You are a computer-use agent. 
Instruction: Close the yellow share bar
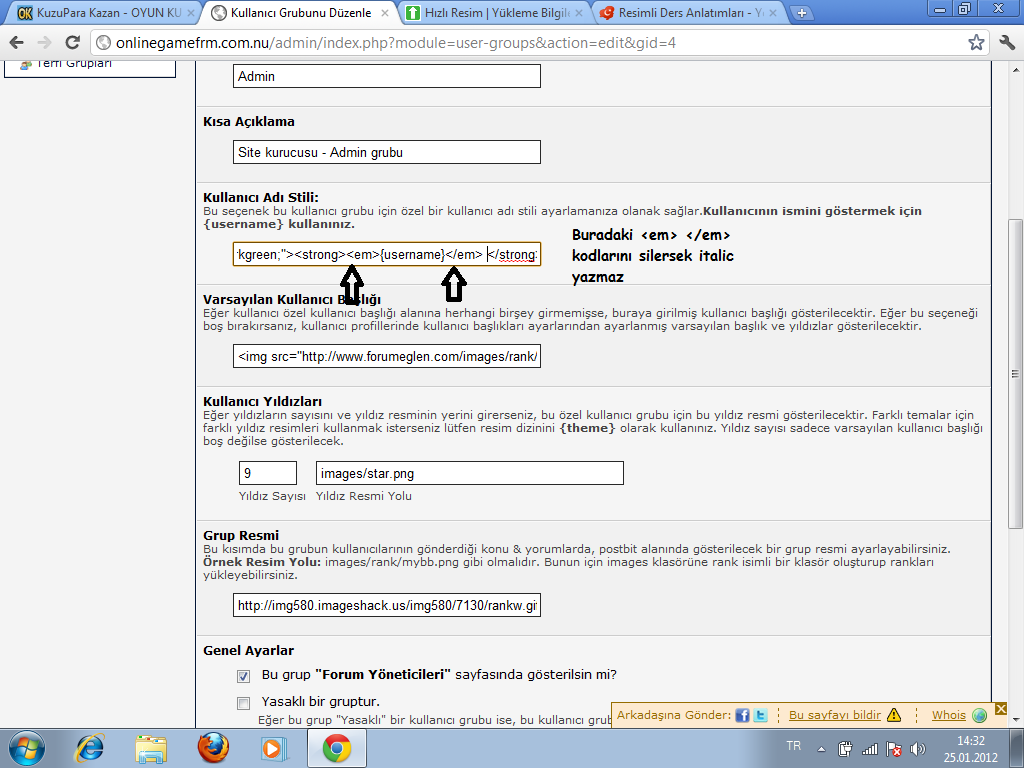[1001, 709]
